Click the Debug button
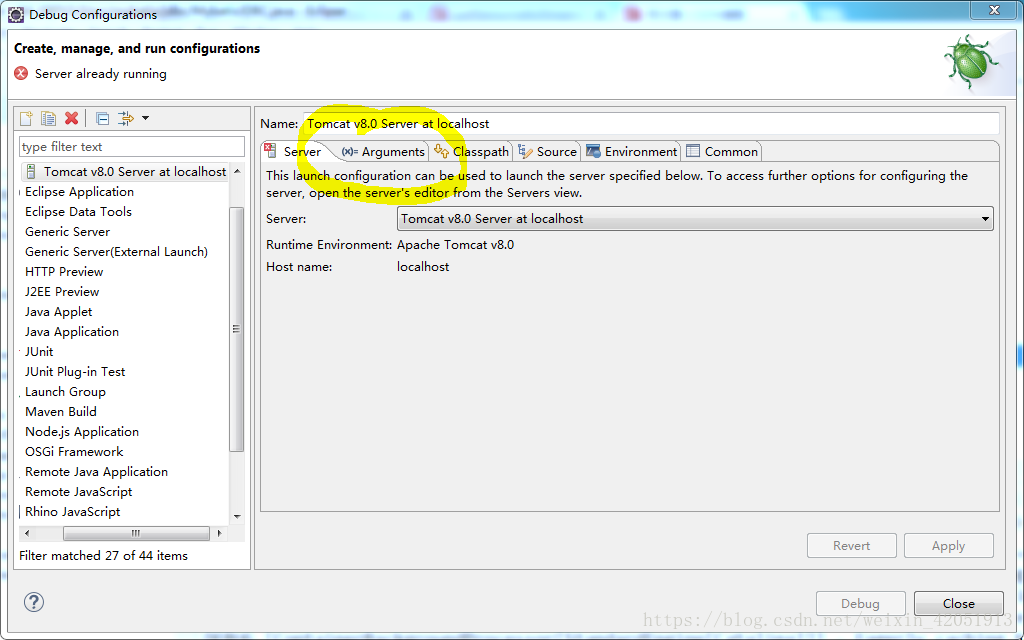 [x=860, y=603]
